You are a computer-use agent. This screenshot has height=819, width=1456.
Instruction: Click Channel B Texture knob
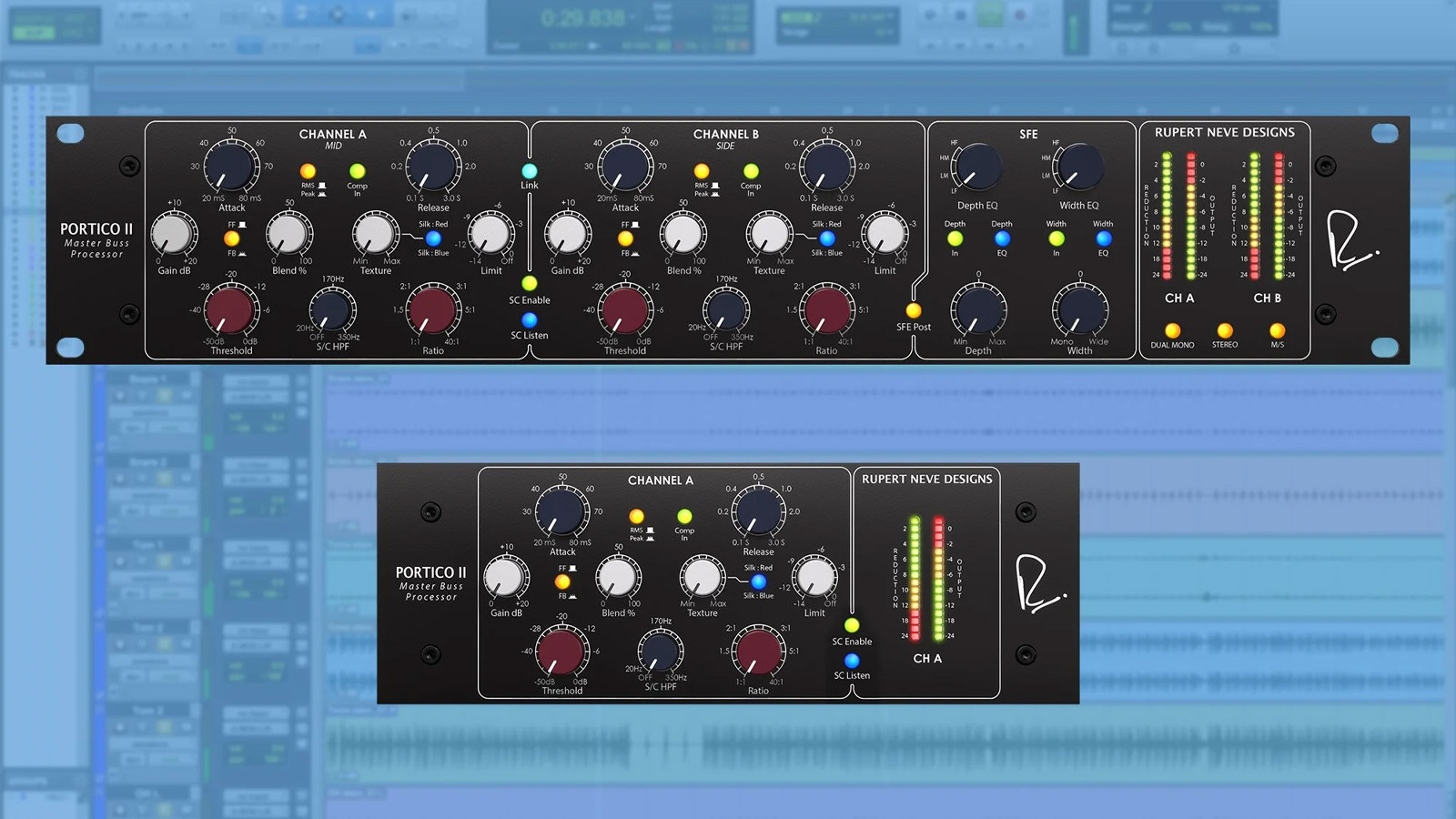tap(769, 234)
